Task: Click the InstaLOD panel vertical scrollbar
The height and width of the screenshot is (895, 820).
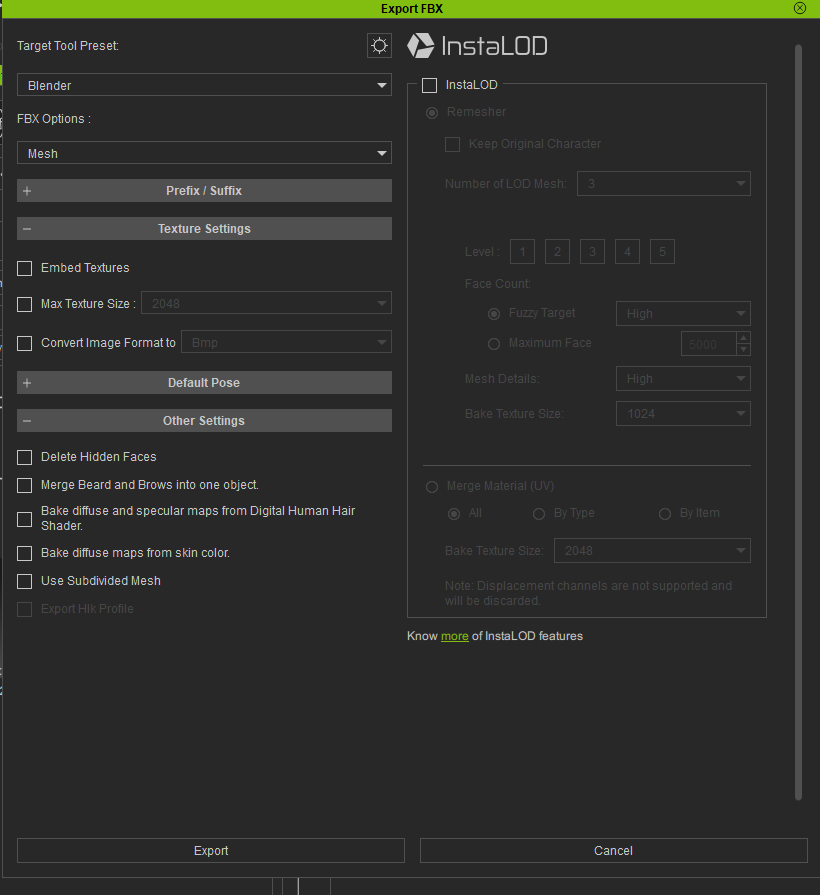Action: coord(798,422)
